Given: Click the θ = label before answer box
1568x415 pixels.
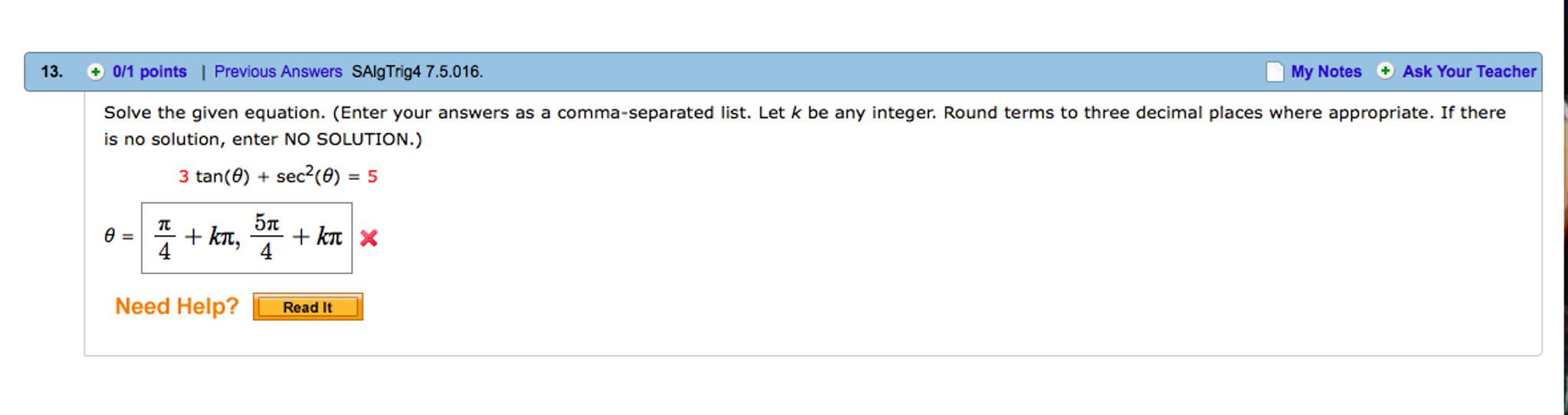Looking at the screenshot, I should click(119, 236).
